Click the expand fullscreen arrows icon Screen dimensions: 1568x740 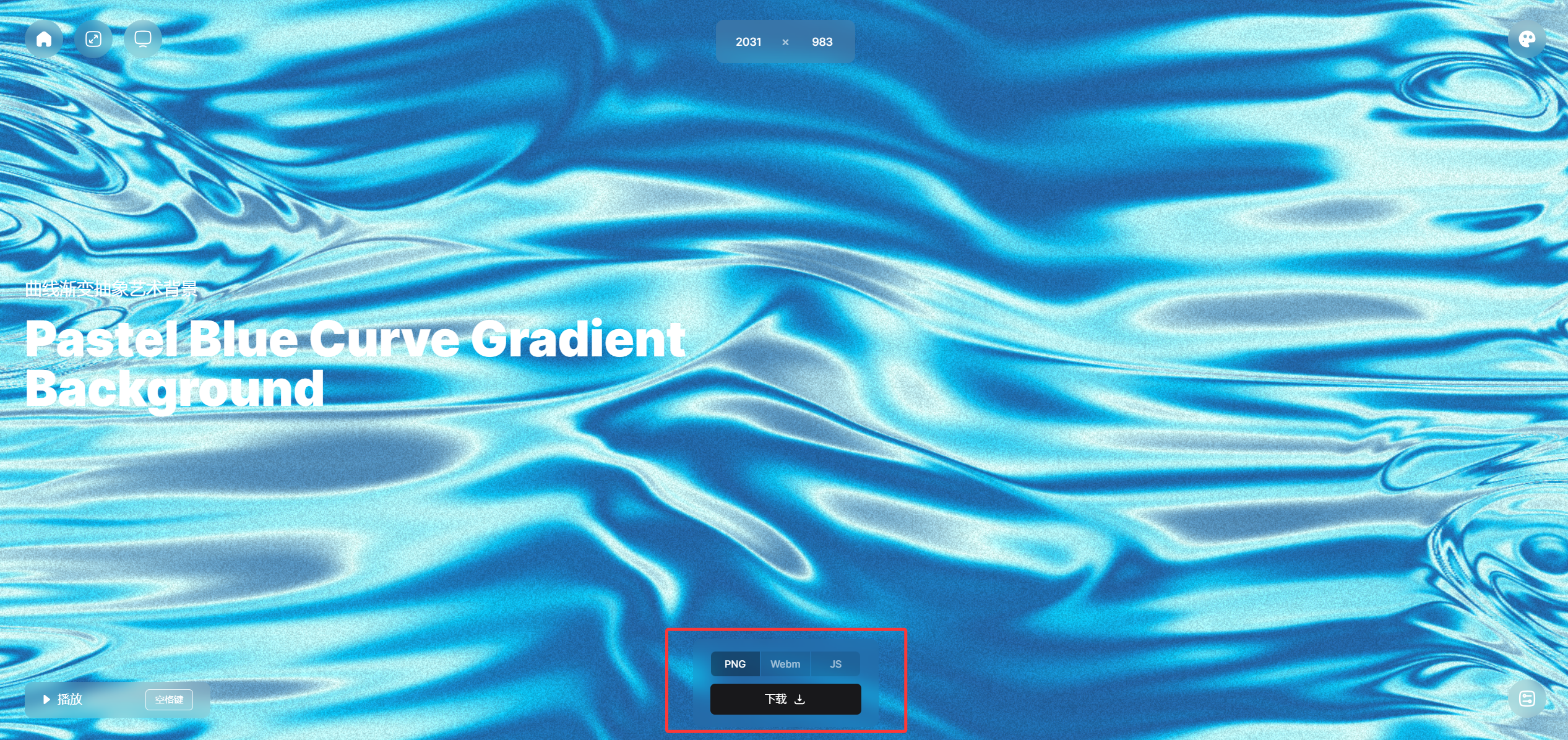point(93,40)
